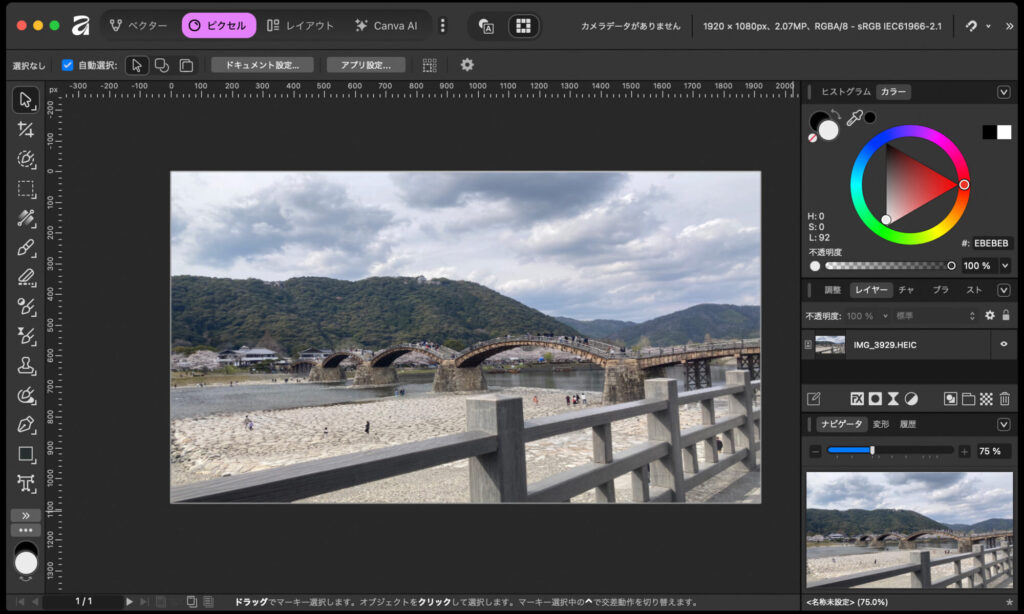
Task: Pick the Clone Stamp tool
Action: [x=26, y=366]
